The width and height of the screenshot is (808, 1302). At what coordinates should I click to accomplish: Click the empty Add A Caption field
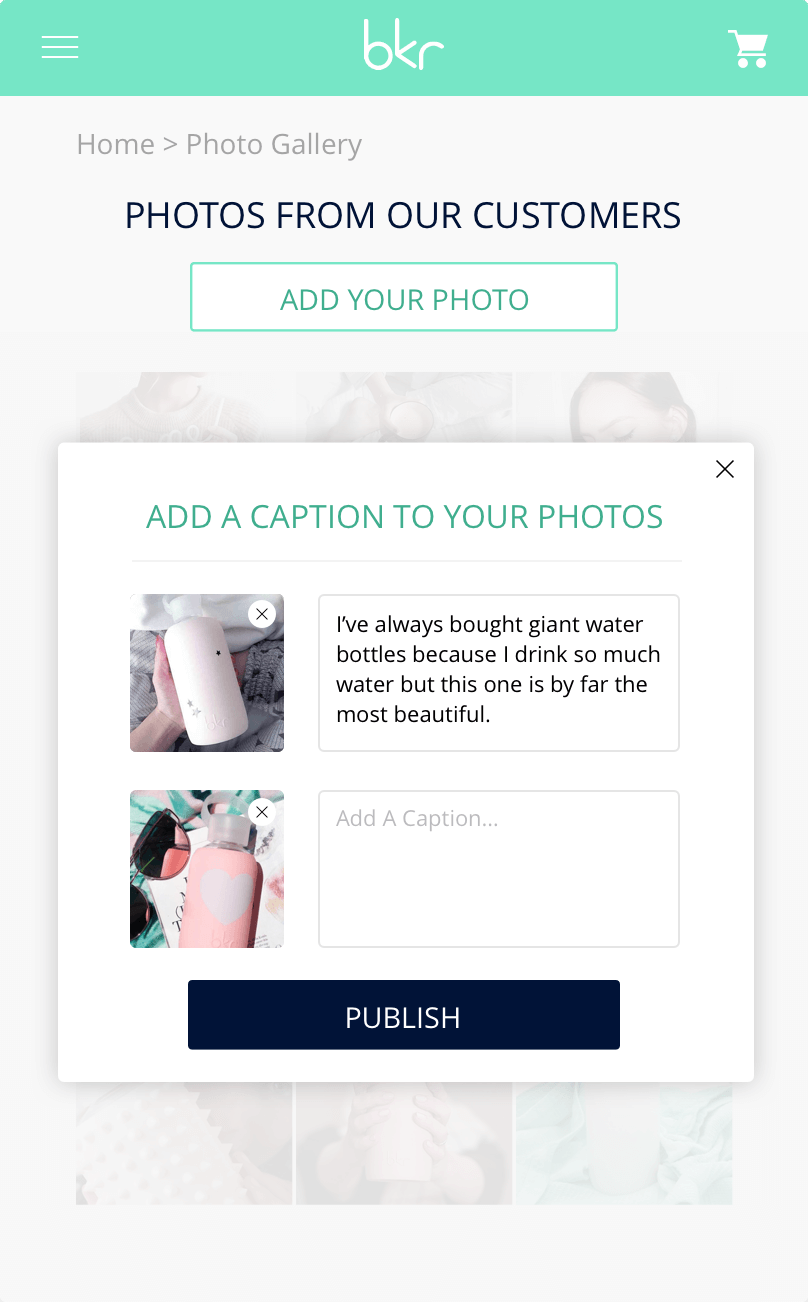(x=499, y=869)
